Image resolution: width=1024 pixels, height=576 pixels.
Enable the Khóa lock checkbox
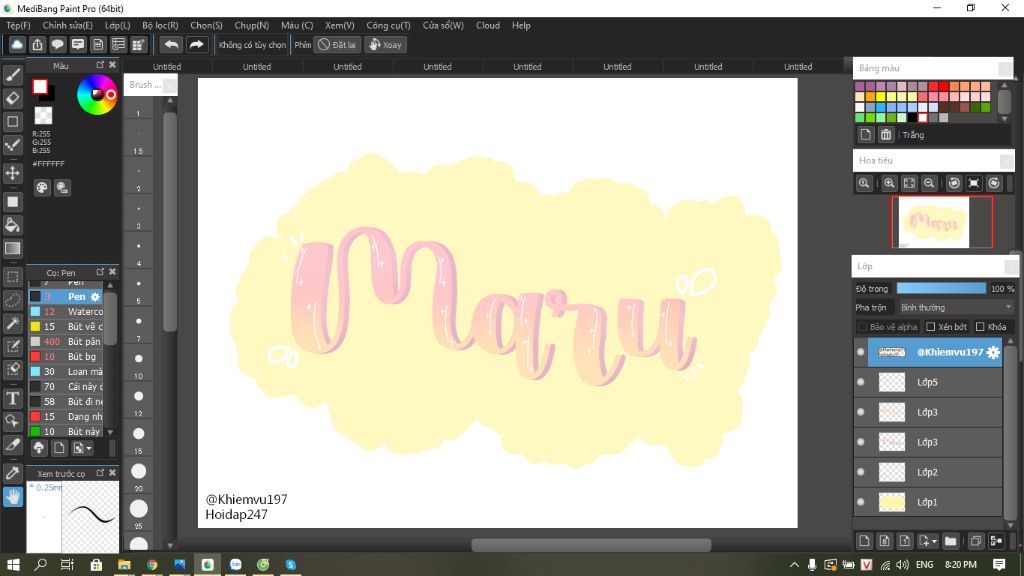[980, 327]
